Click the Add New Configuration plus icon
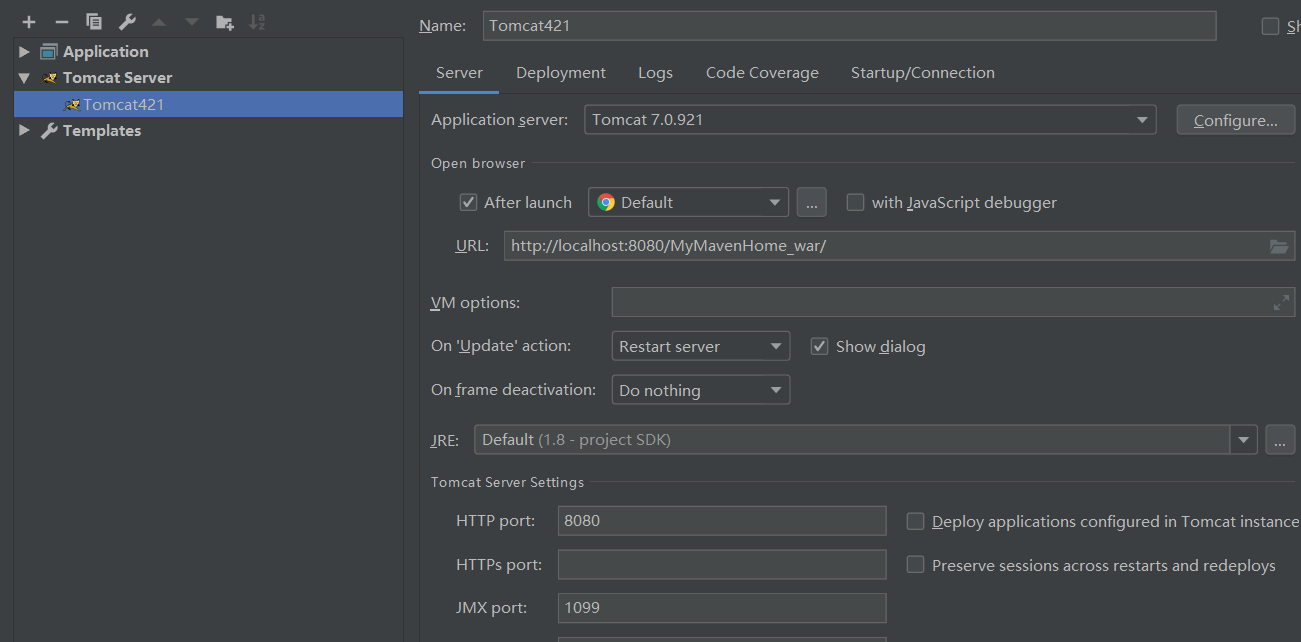 [x=29, y=22]
